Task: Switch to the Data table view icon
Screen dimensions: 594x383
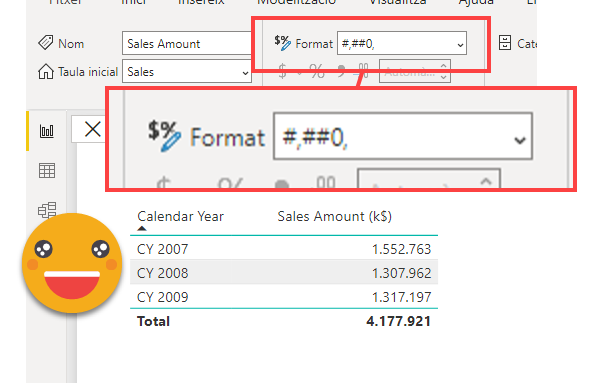Action: pyautogui.click(x=47, y=170)
